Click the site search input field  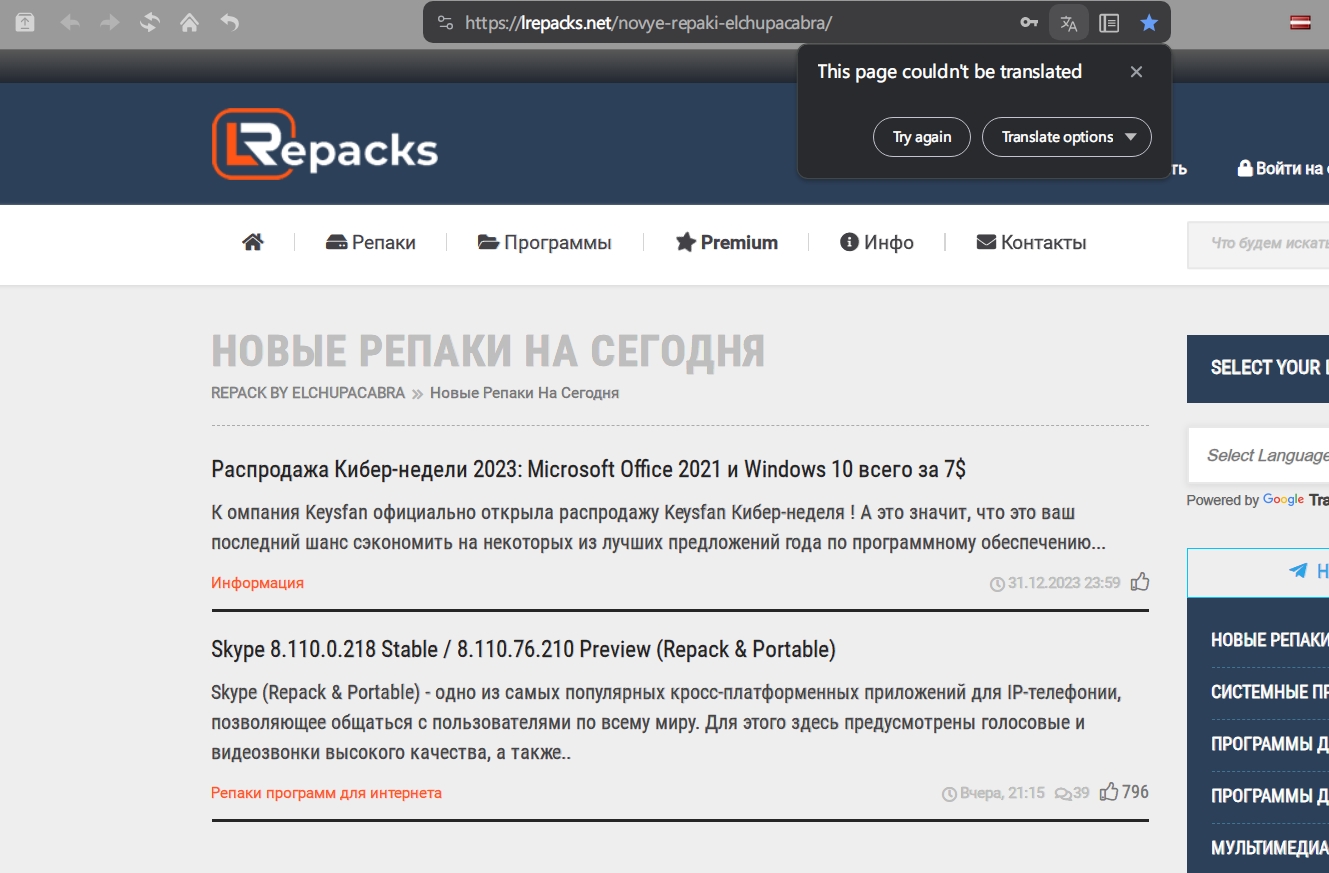pyautogui.click(x=1258, y=243)
